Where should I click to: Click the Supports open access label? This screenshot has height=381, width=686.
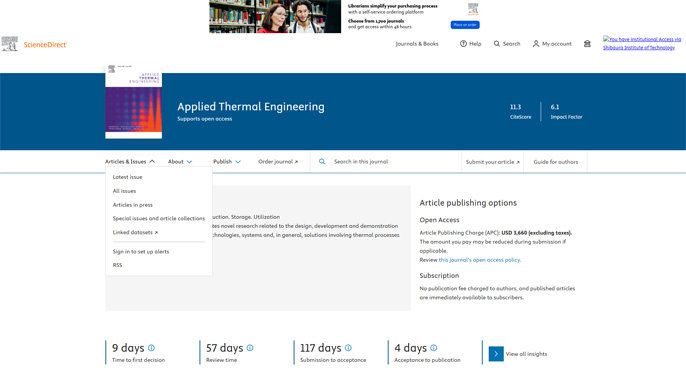click(x=205, y=119)
